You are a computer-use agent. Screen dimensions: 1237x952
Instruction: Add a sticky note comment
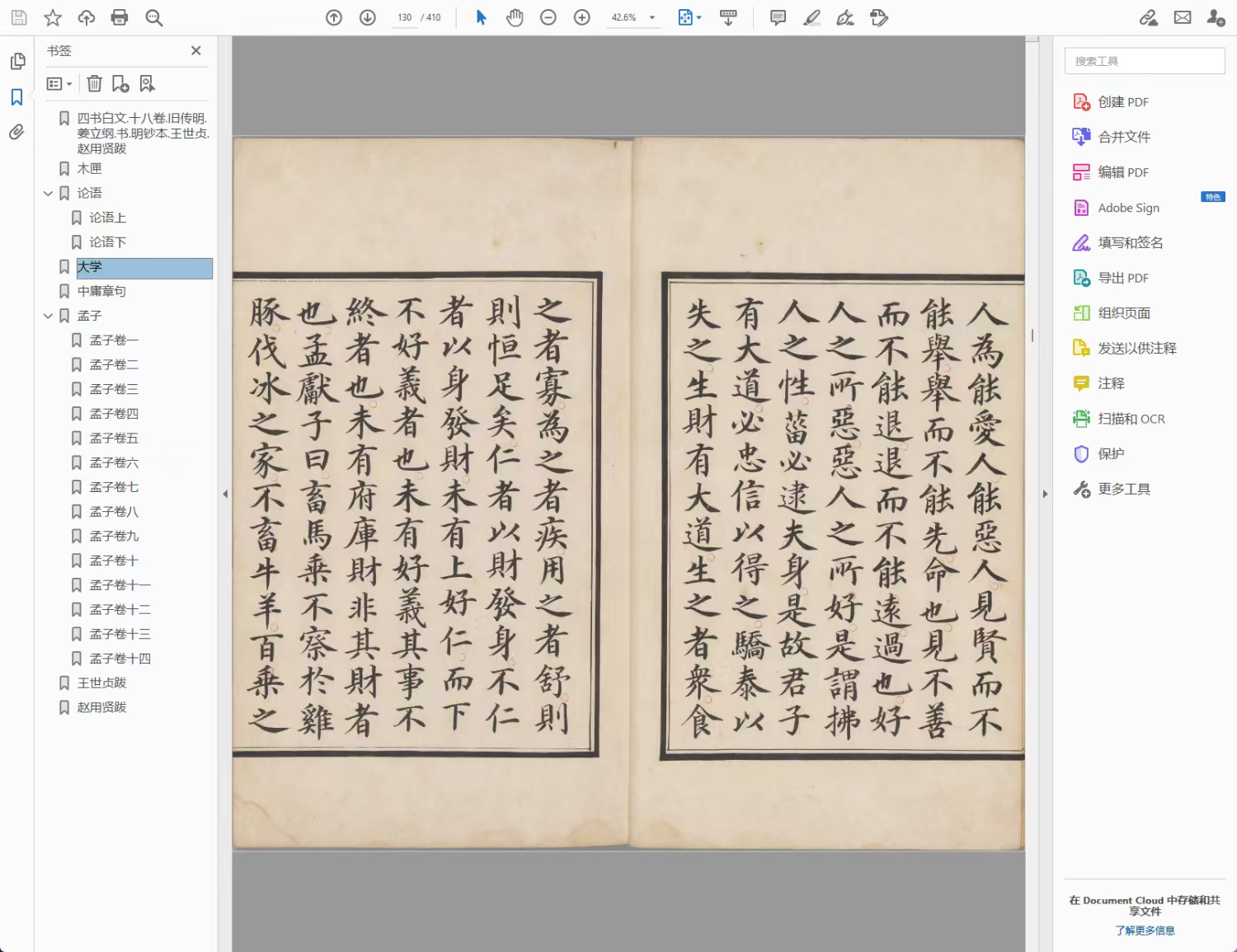coord(778,17)
